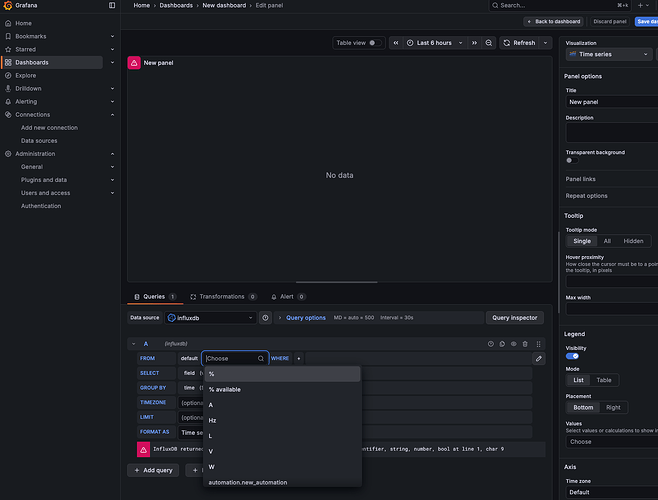Open Home in sidebar
This screenshot has width=658, height=500.
pyautogui.click(x=24, y=23)
